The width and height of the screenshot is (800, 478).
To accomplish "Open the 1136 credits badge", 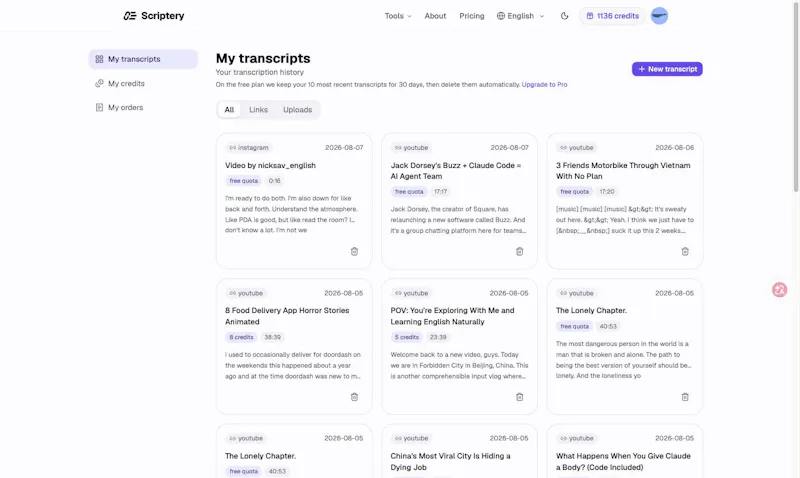I will 612,16.
